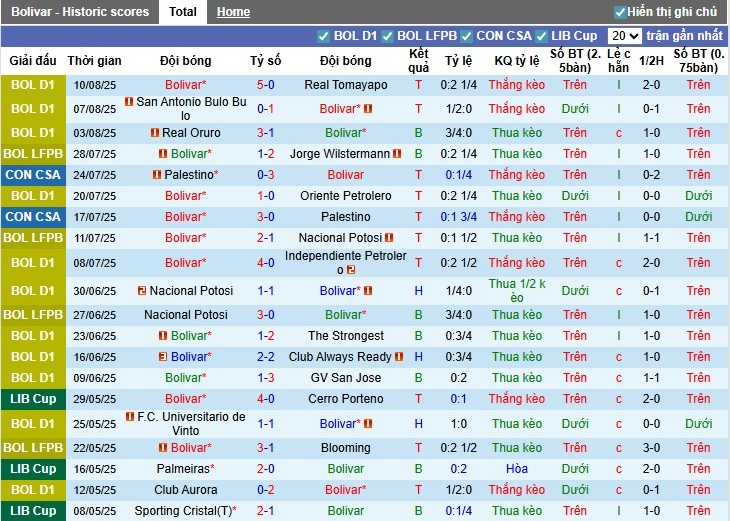
Task: Click the Club Aurora team name
Action: [x=185, y=490]
